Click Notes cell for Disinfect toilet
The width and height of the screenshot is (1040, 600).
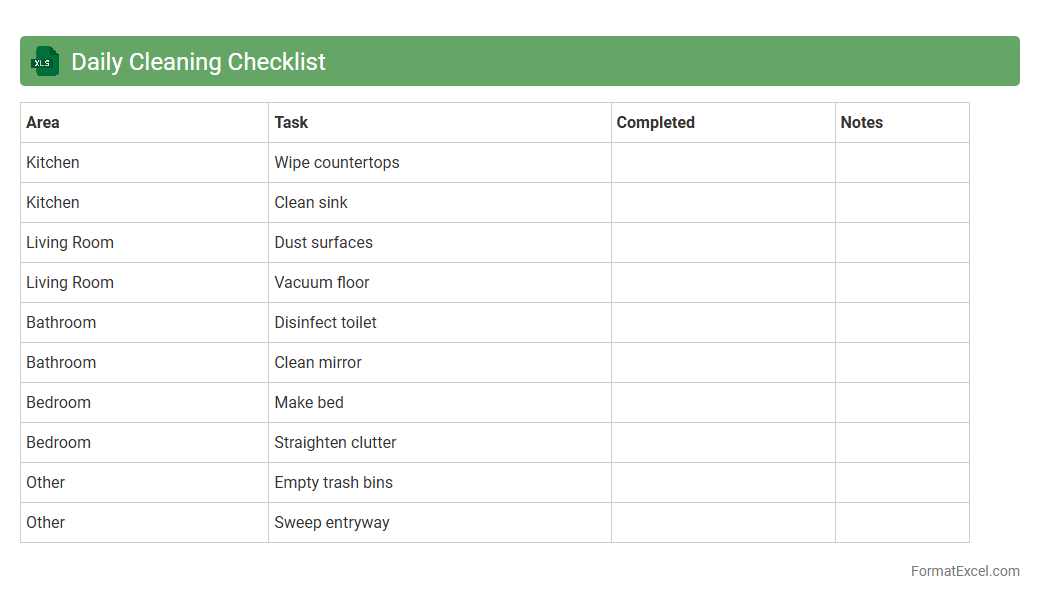[x=902, y=322]
